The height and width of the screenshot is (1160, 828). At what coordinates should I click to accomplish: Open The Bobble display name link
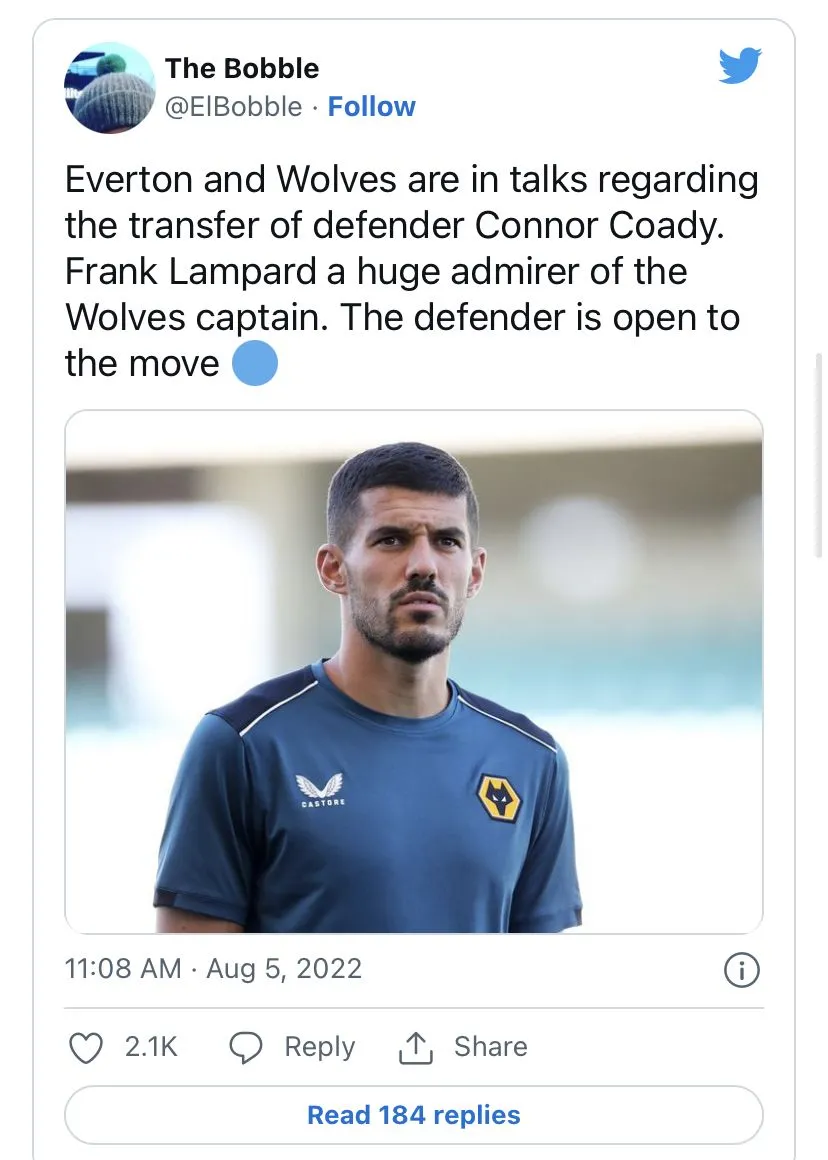tap(242, 68)
